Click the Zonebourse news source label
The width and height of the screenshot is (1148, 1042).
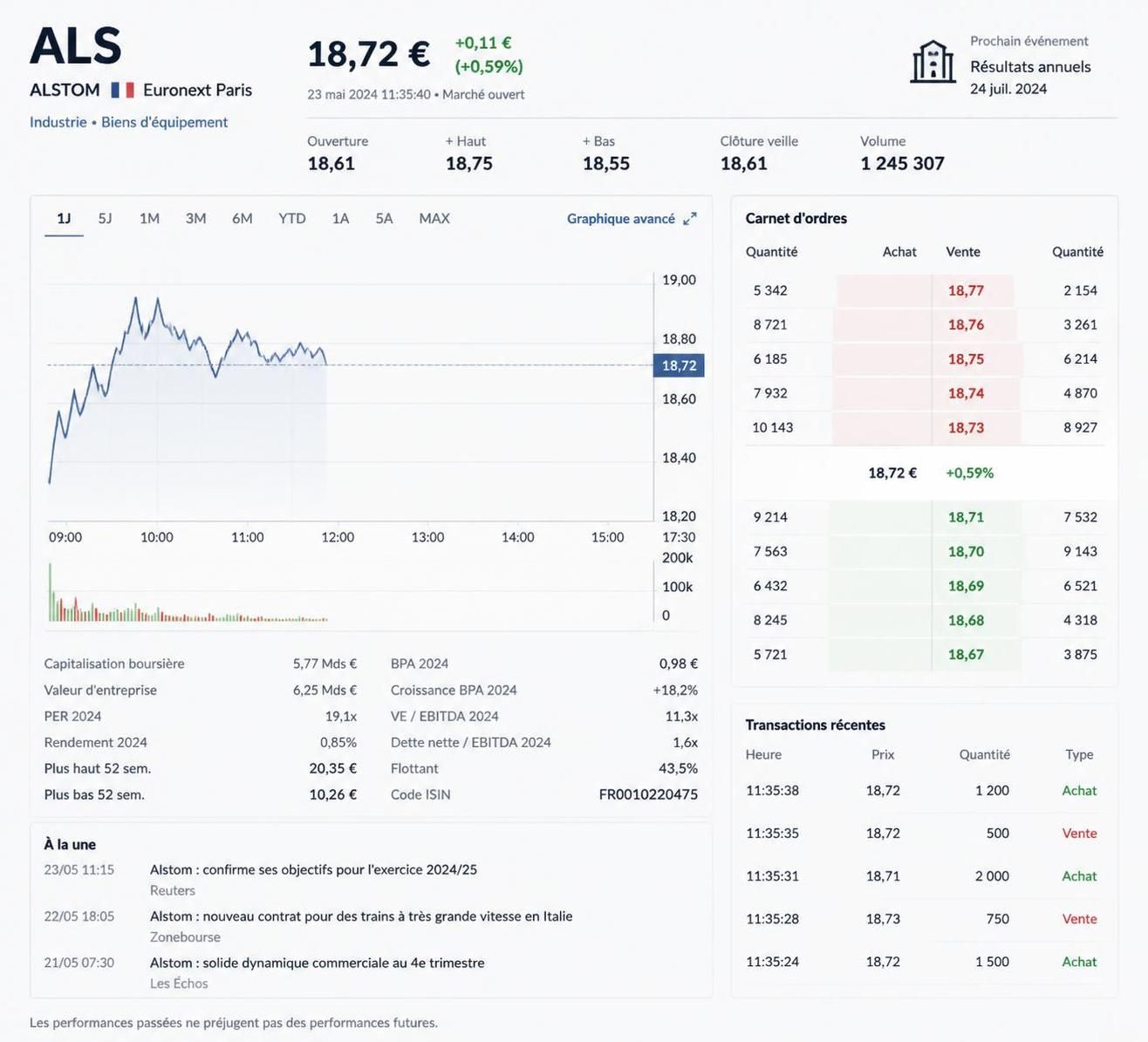(x=185, y=936)
